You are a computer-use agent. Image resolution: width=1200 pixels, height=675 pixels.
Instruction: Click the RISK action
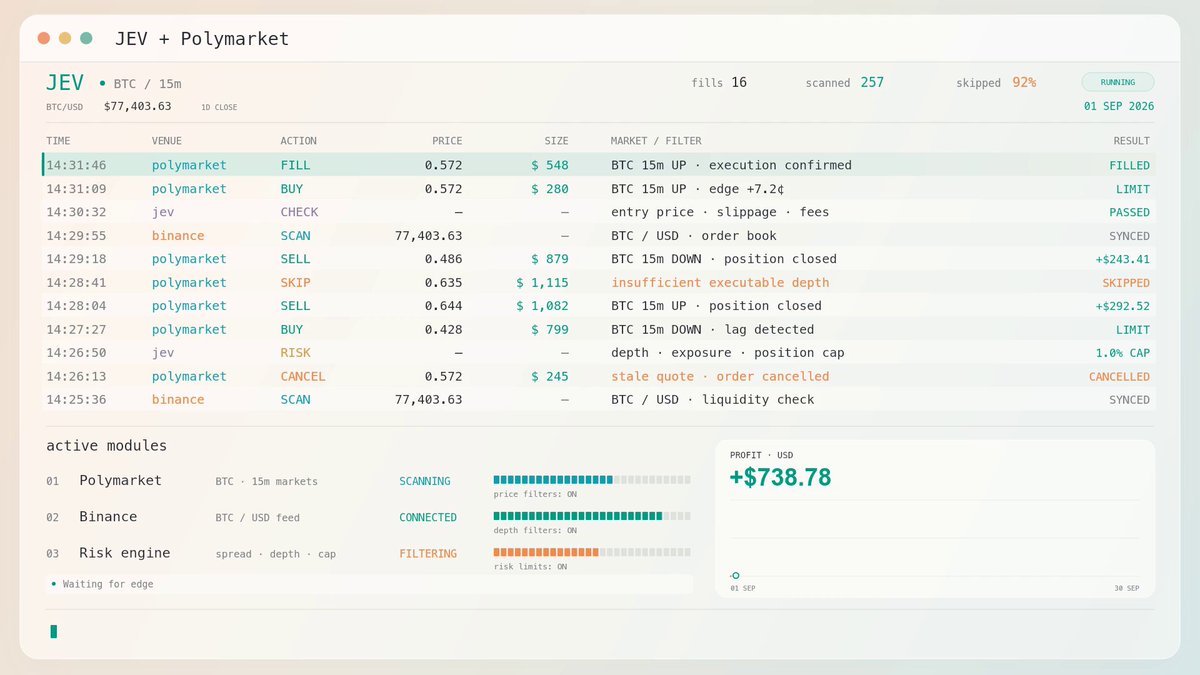[295, 353]
